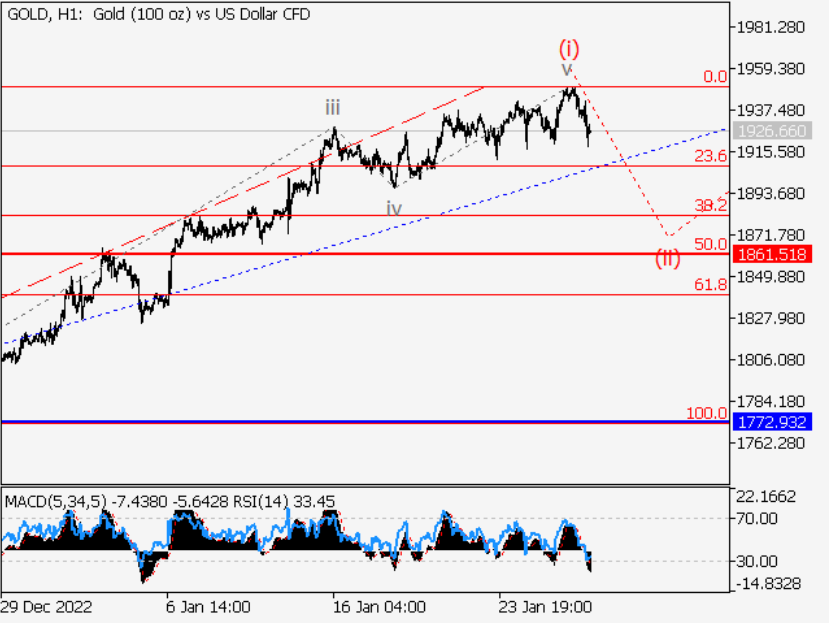Click the -14.8328 indicator scale value
831x625 pixels.
(x=768, y=584)
